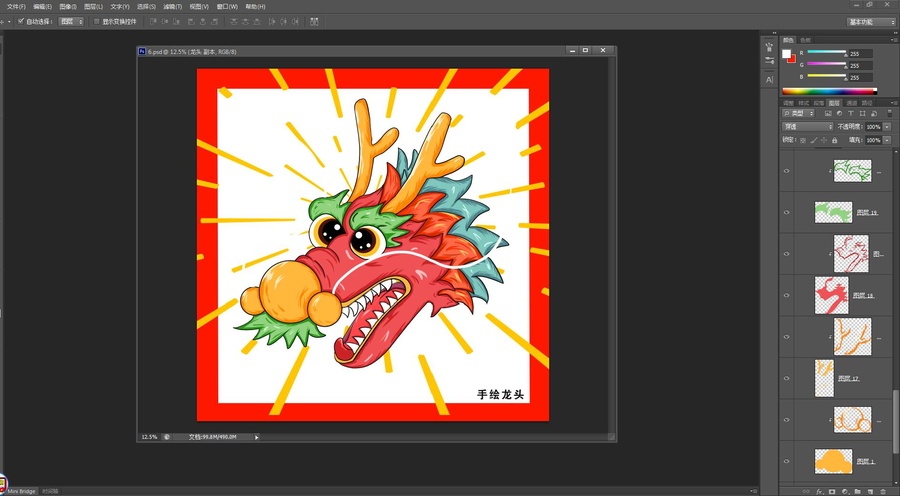
Task: Switch to the 色板 swatches tab
Action: point(806,40)
